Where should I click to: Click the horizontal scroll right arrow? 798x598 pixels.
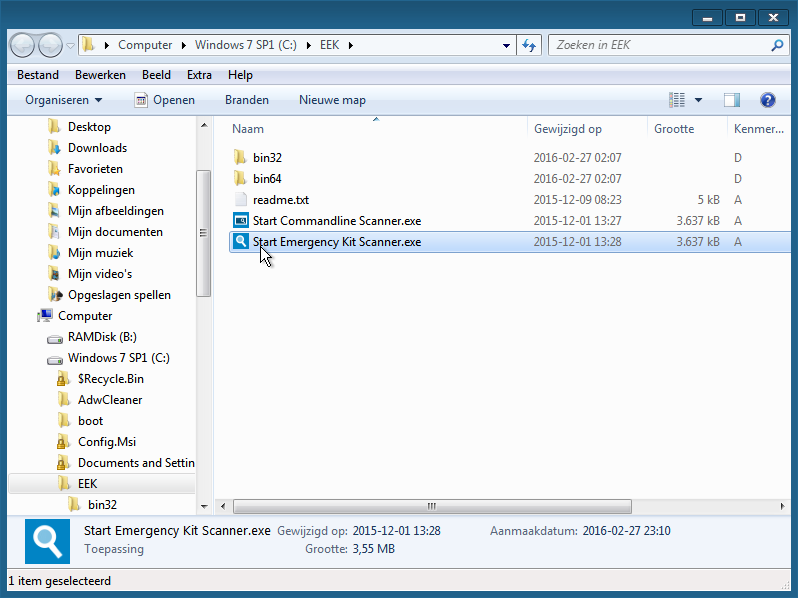(782, 506)
